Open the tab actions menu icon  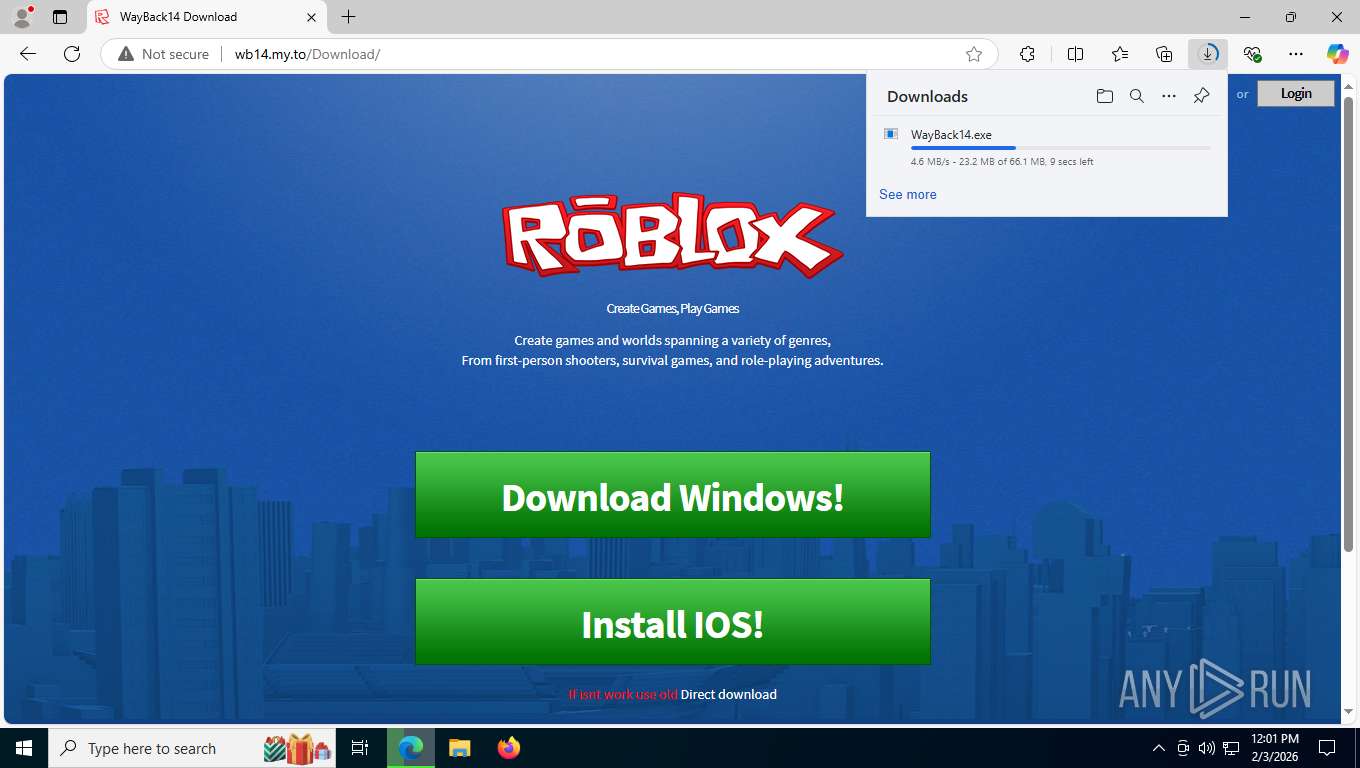60,17
